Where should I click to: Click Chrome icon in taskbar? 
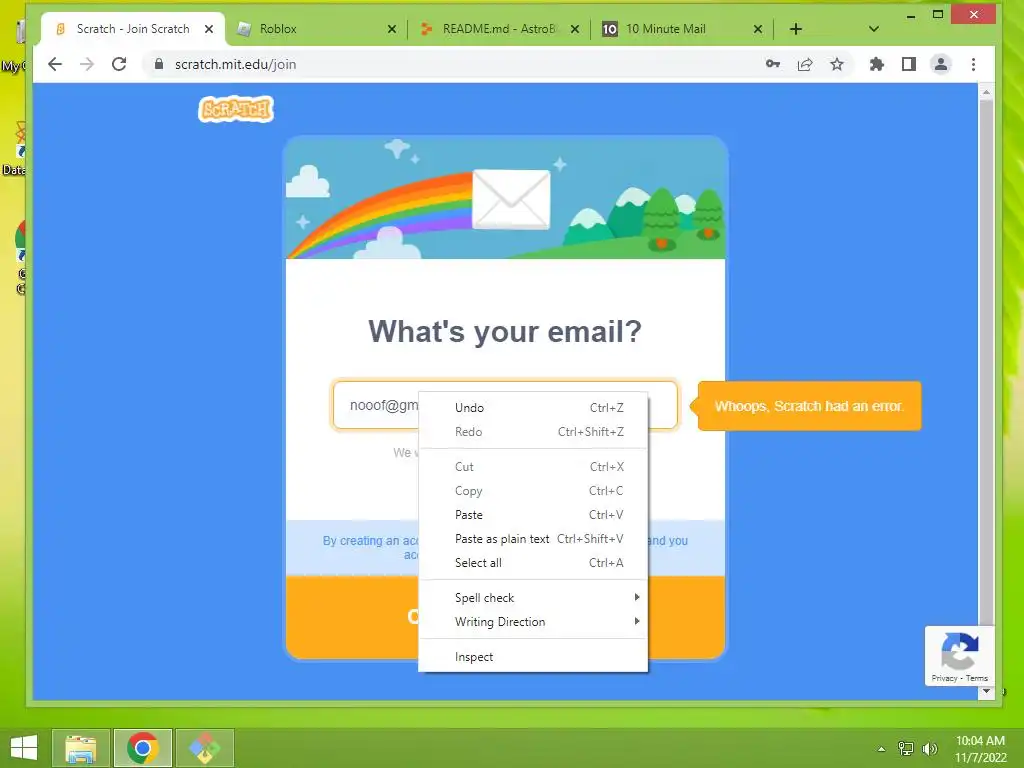pos(143,748)
